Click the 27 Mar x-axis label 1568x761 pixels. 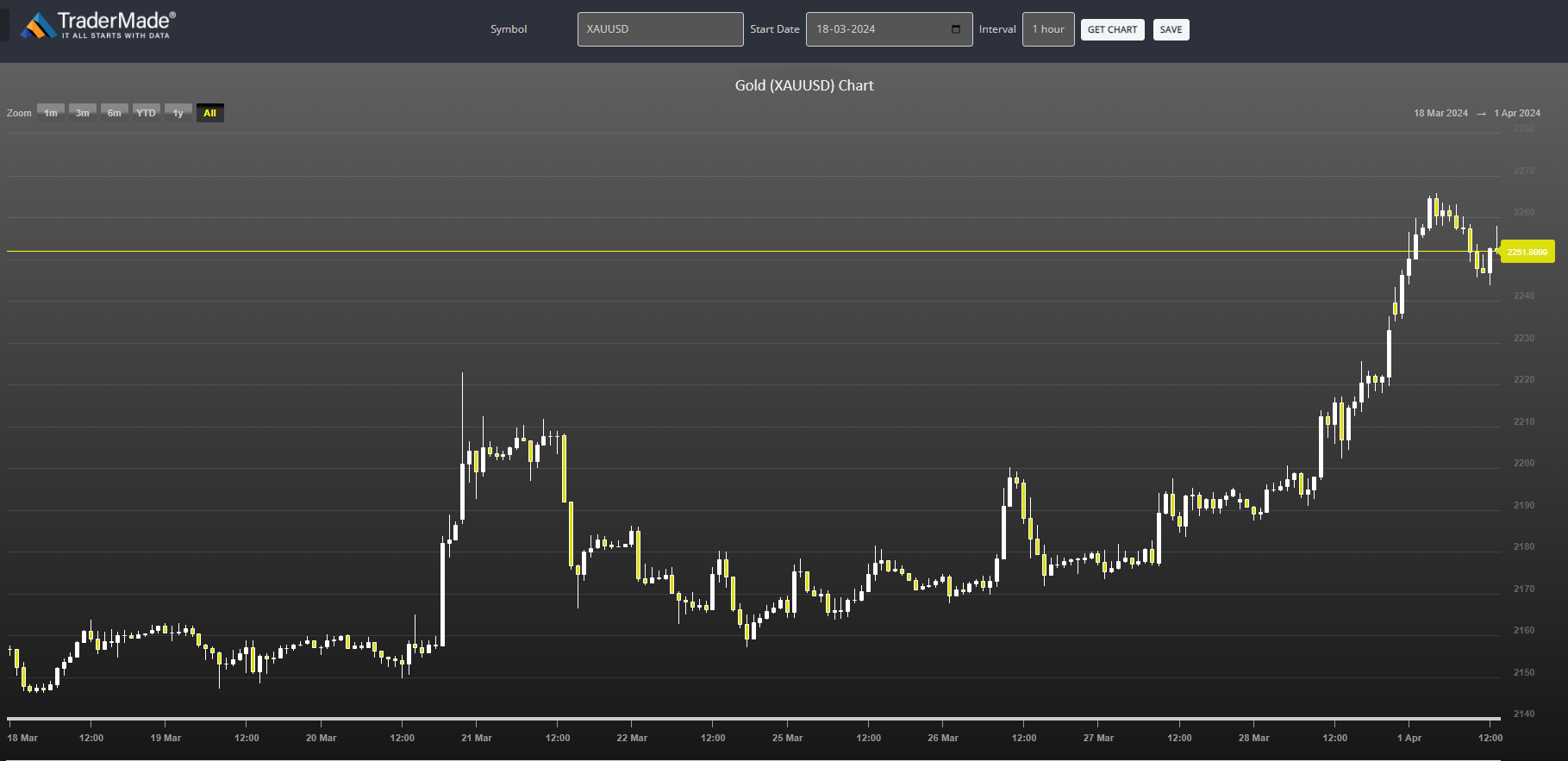point(1098,738)
